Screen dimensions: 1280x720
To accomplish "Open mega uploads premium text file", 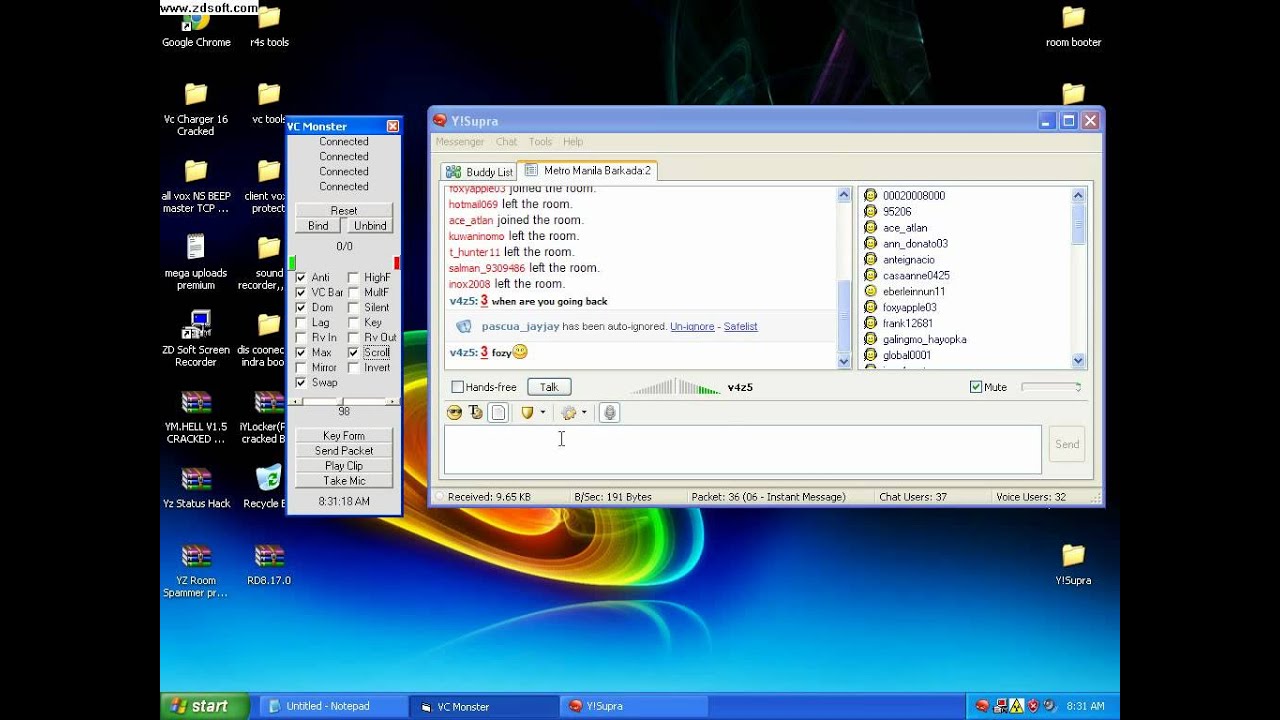I will point(196,262).
